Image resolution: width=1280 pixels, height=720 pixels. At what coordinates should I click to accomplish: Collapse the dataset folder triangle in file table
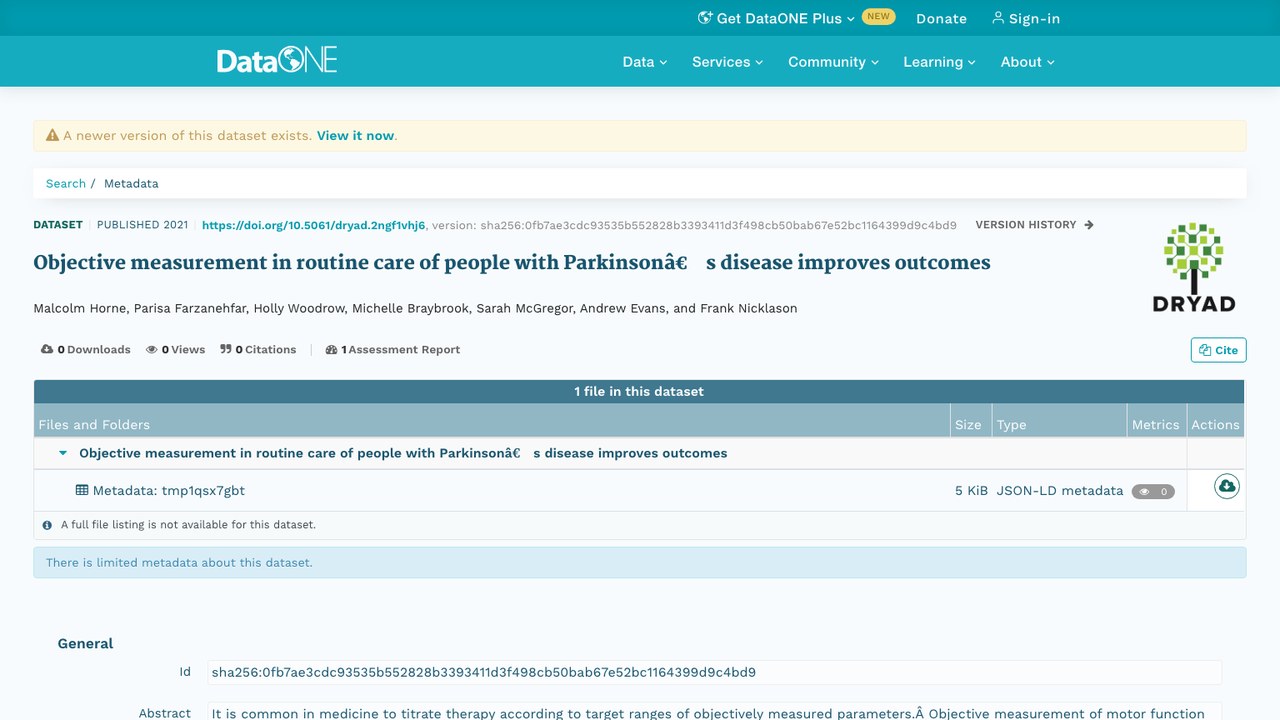coord(63,453)
